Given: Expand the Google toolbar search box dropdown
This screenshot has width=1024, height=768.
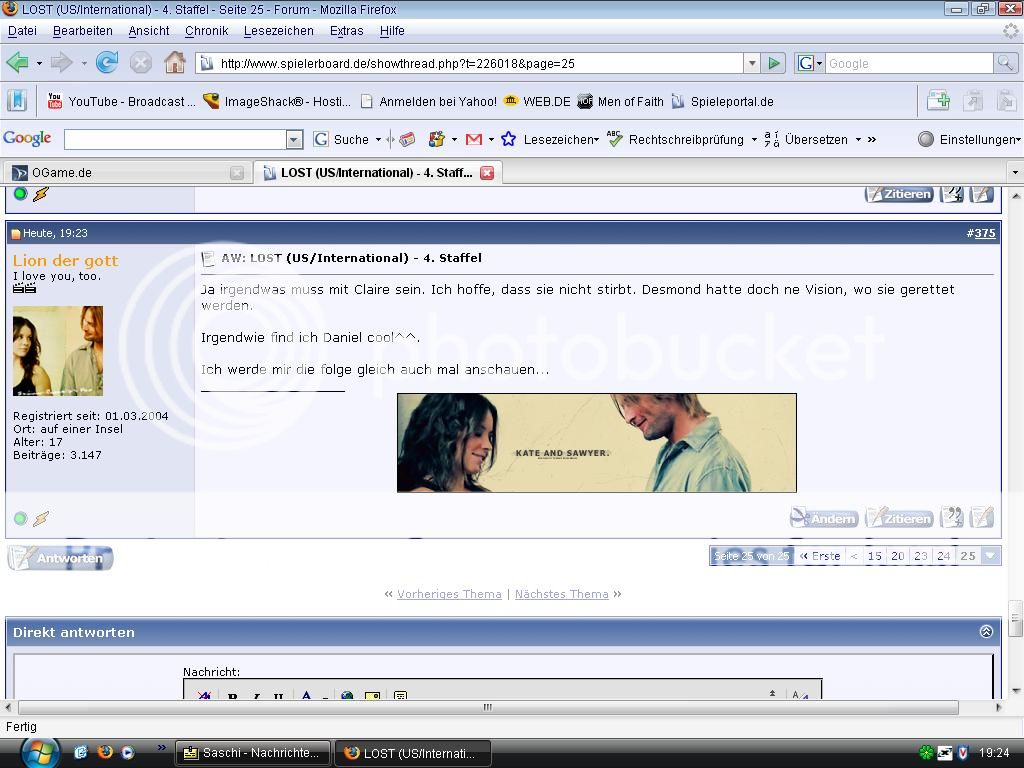Looking at the screenshot, I should (294, 140).
